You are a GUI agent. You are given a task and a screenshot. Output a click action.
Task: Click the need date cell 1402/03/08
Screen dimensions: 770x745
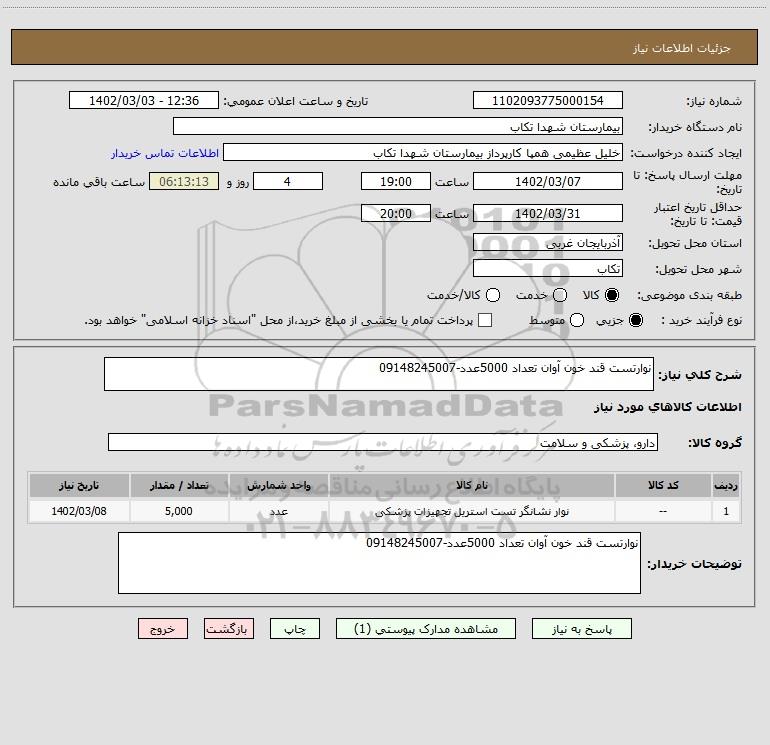(79, 511)
